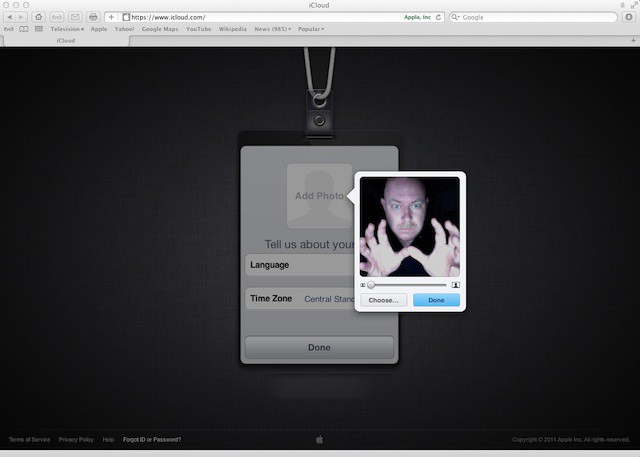Open the Terms of Service link
The image size is (640, 457).
29,439
